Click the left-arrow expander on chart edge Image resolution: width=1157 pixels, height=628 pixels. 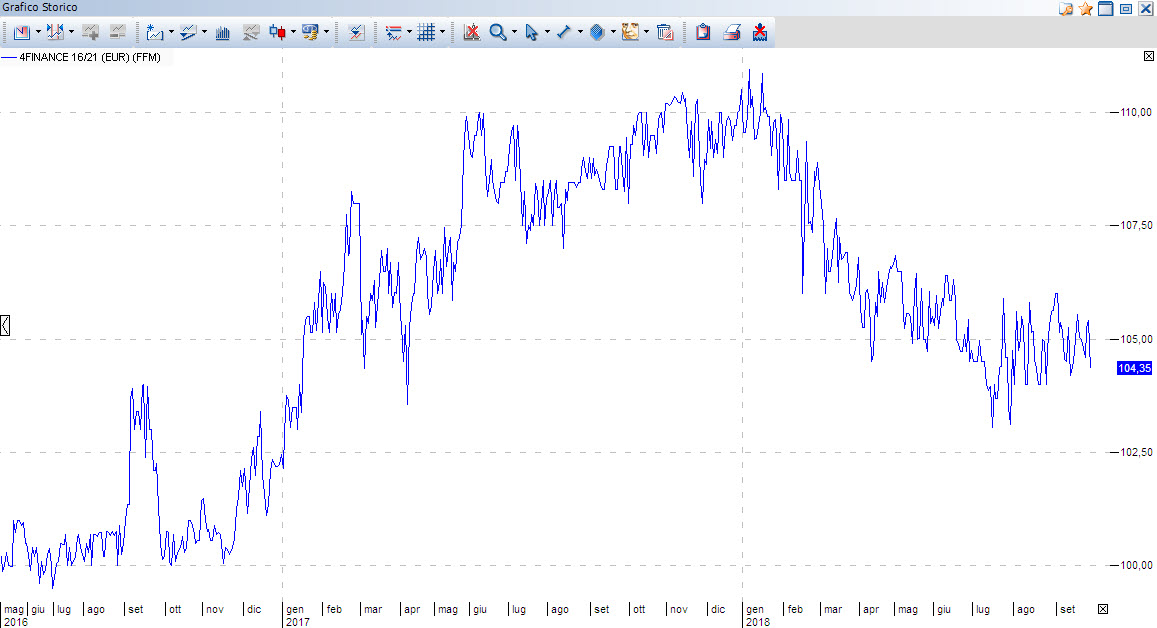[5, 324]
